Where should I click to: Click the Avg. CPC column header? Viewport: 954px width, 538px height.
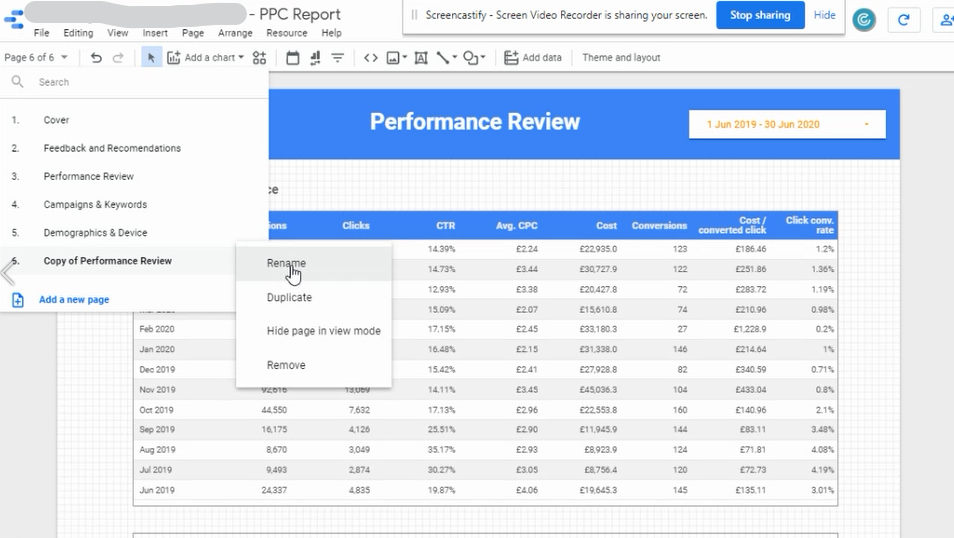517,225
